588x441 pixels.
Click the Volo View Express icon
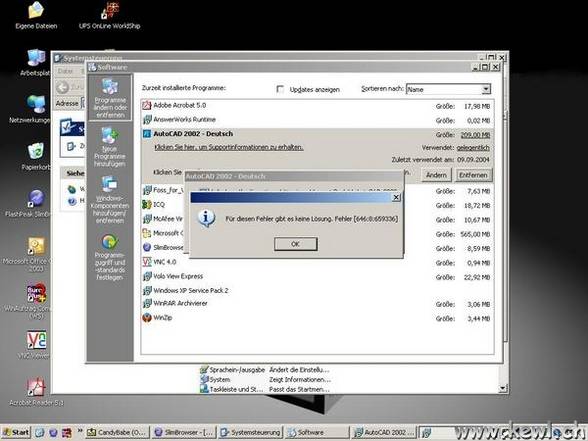coord(147,276)
